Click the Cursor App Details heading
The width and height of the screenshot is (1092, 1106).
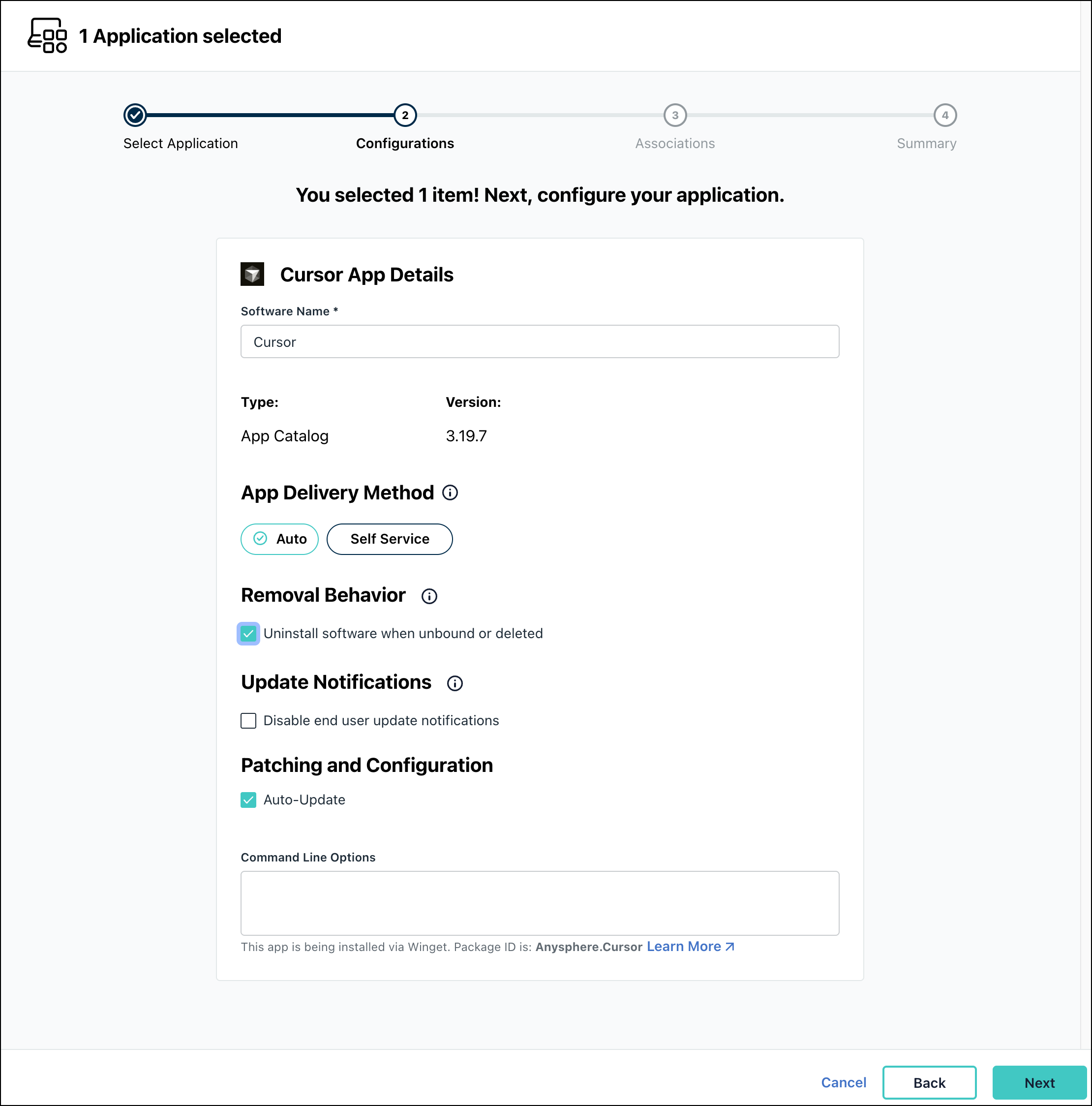pyautogui.click(x=367, y=275)
